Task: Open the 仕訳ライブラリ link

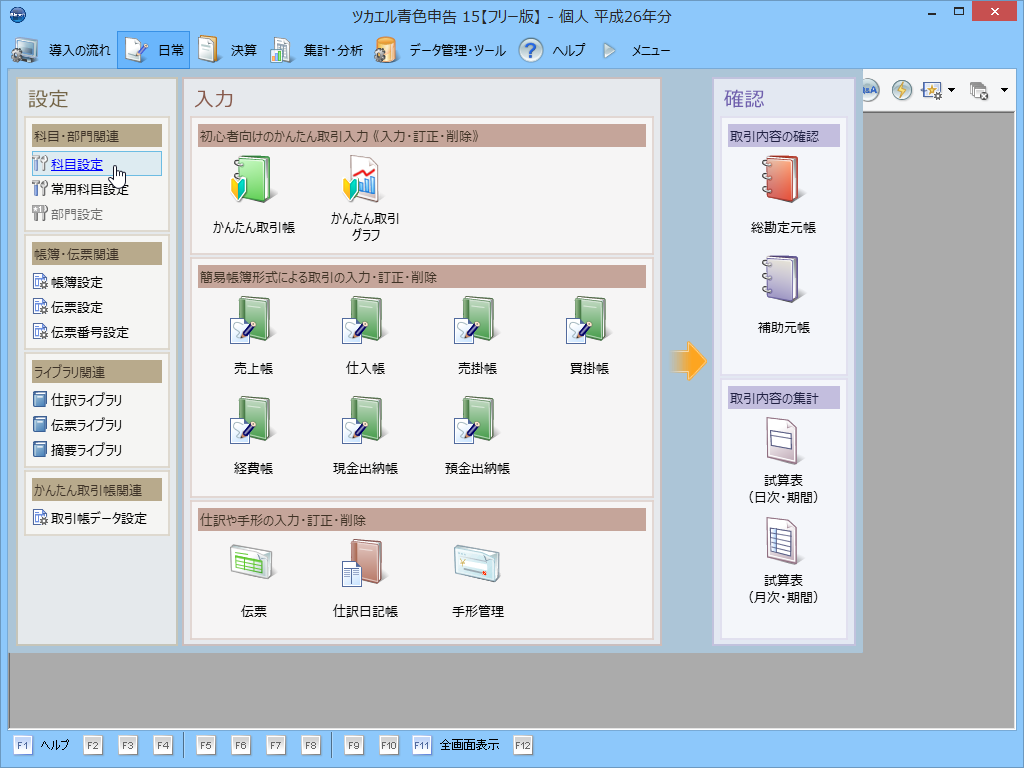Action: point(86,400)
